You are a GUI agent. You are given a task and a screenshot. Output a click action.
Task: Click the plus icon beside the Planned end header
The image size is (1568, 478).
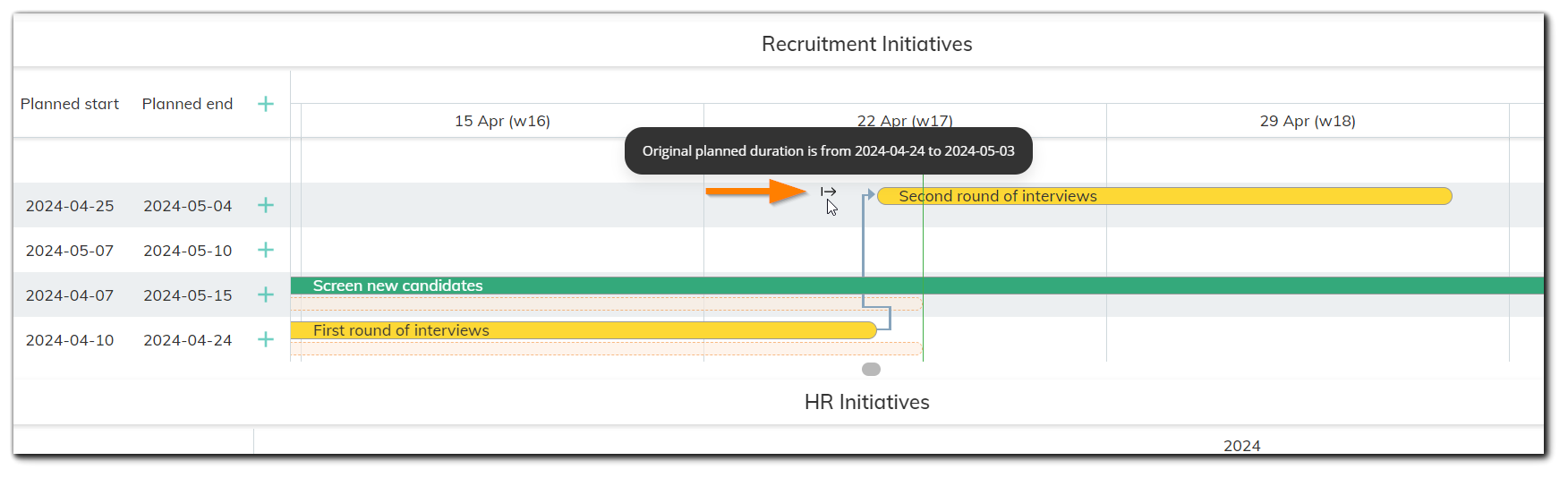point(266,104)
